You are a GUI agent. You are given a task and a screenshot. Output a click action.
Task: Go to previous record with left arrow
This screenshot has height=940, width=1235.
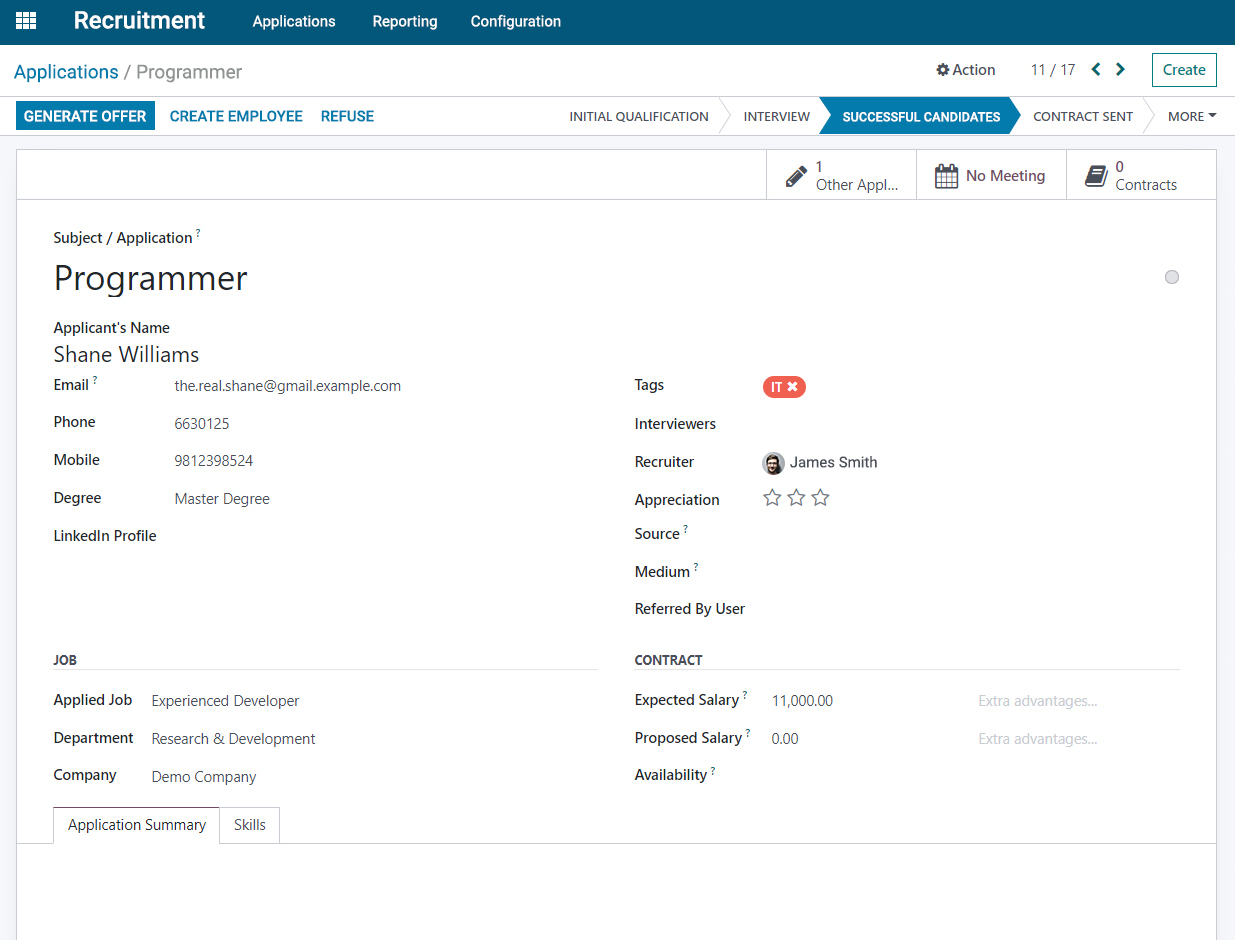click(1095, 69)
